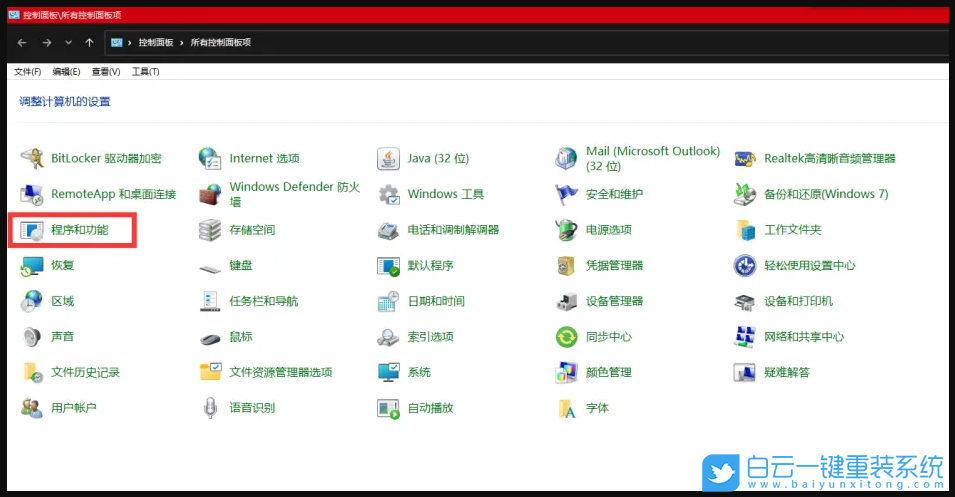
Task: Open the Windows 工具 gear icon
Action: point(388,194)
